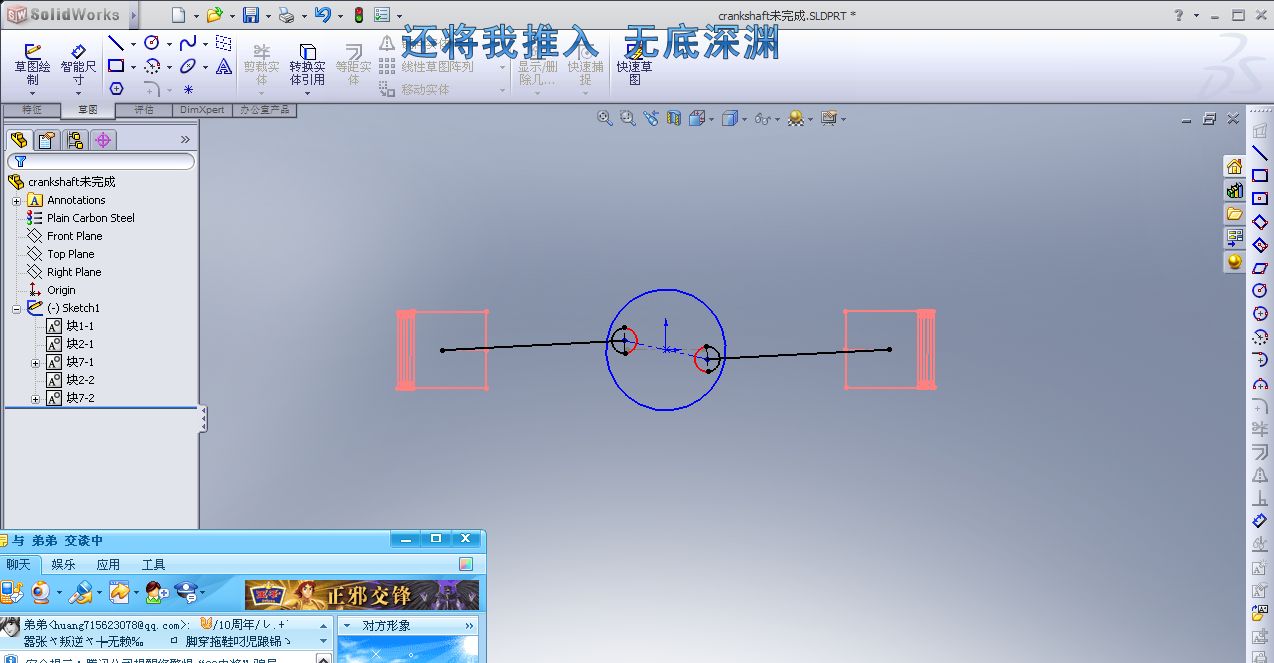Screen dimensions: 1274x663
Task: Select Top Plane in the tree
Action: [x=70, y=254]
